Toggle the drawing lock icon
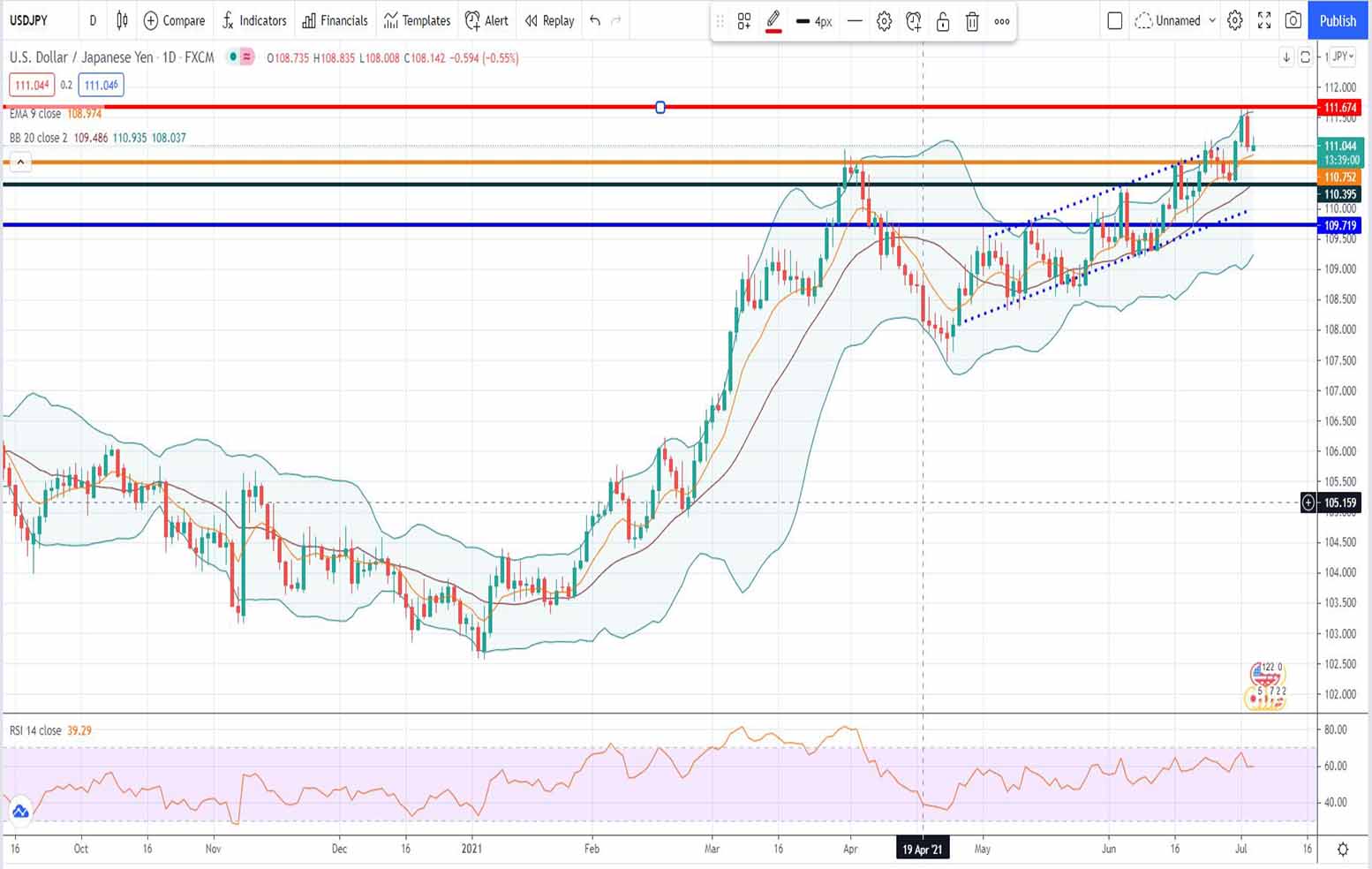This screenshot has height=869, width=1372. (943, 21)
